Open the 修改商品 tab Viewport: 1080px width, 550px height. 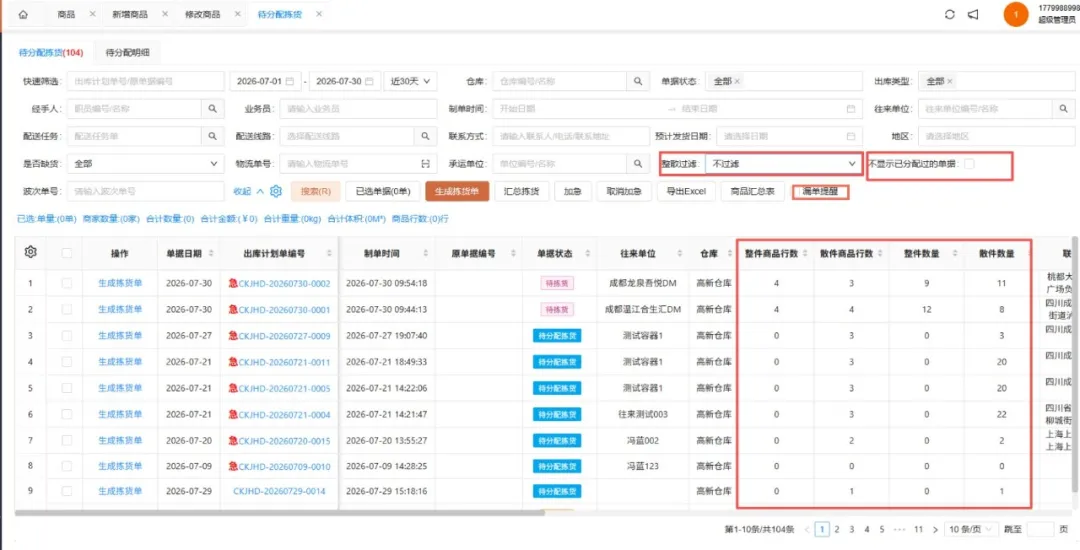click(x=203, y=14)
